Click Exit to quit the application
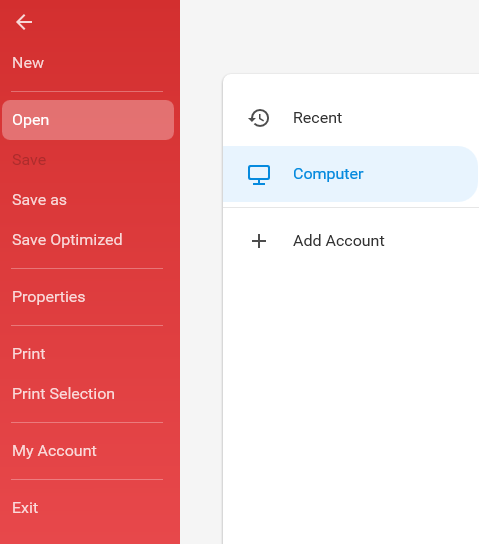Image resolution: width=479 pixels, height=544 pixels. pyautogui.click(x=25, y=508)
